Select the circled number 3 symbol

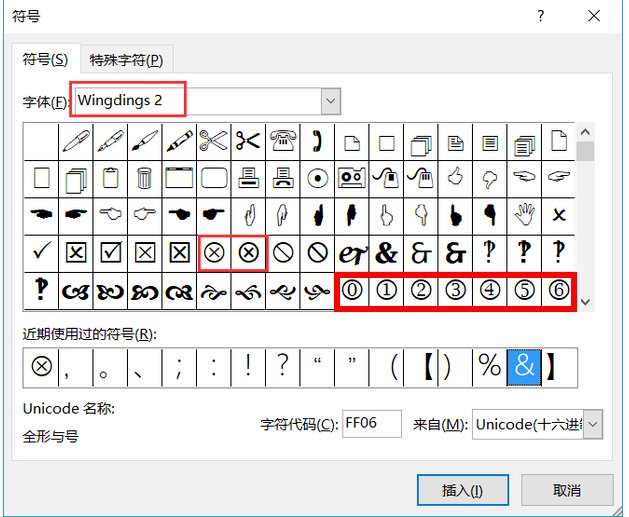click(x=455, y=290)
